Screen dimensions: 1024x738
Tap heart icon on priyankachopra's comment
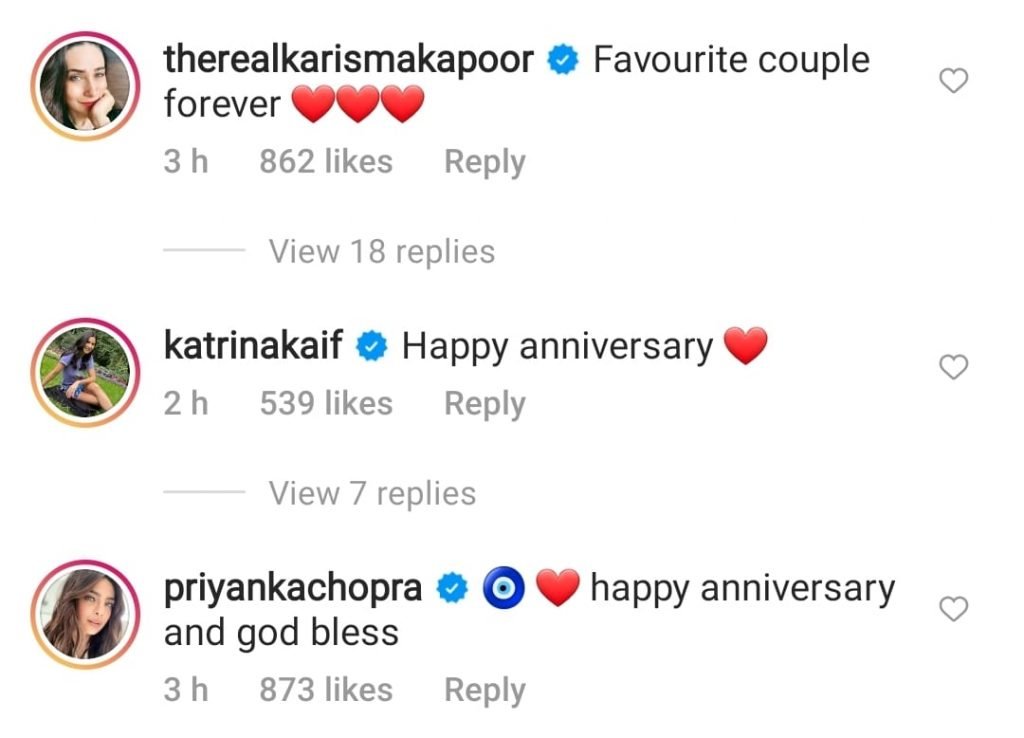pyautogui.click(x=953, y=609)
